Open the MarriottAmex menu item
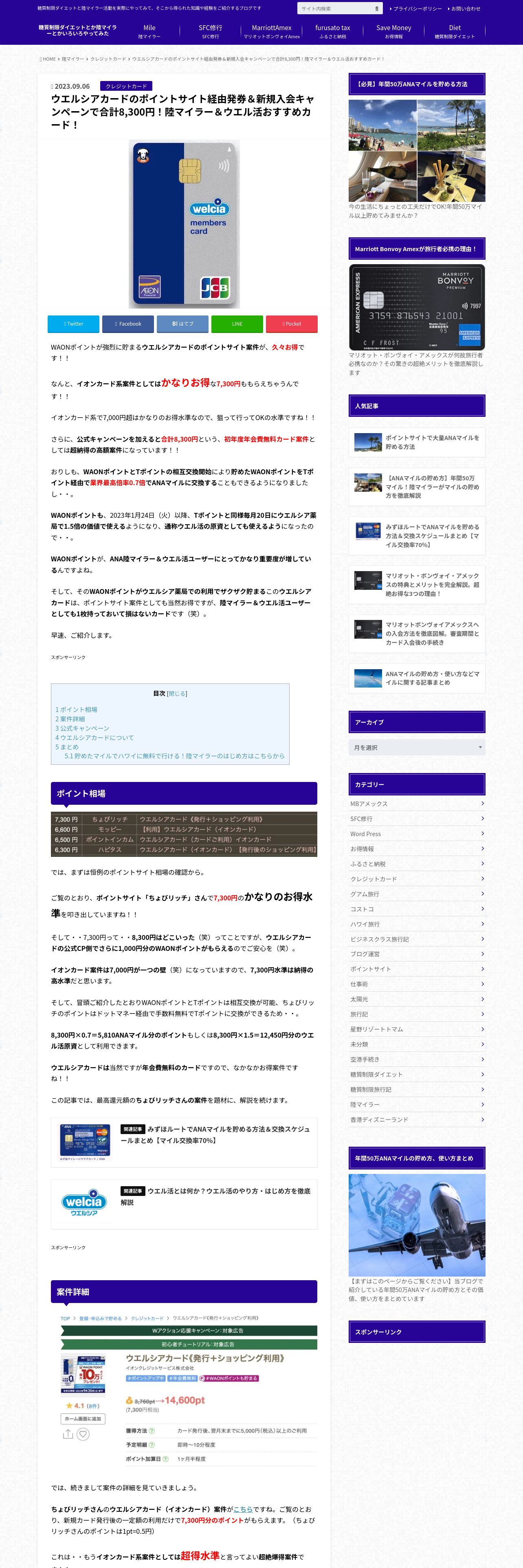 coord(272,32)
